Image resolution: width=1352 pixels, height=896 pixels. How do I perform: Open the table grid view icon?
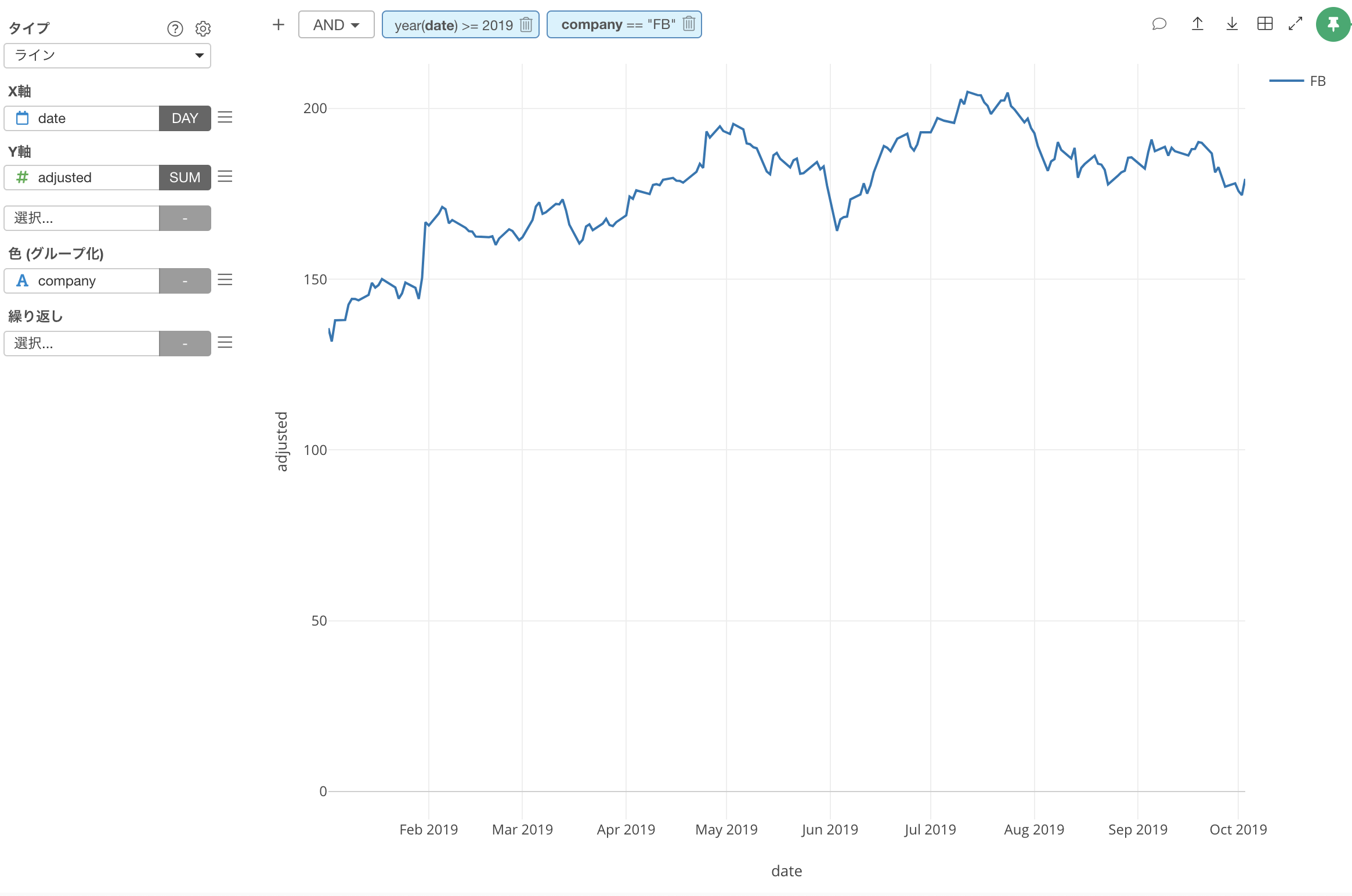click(1264, 24)
